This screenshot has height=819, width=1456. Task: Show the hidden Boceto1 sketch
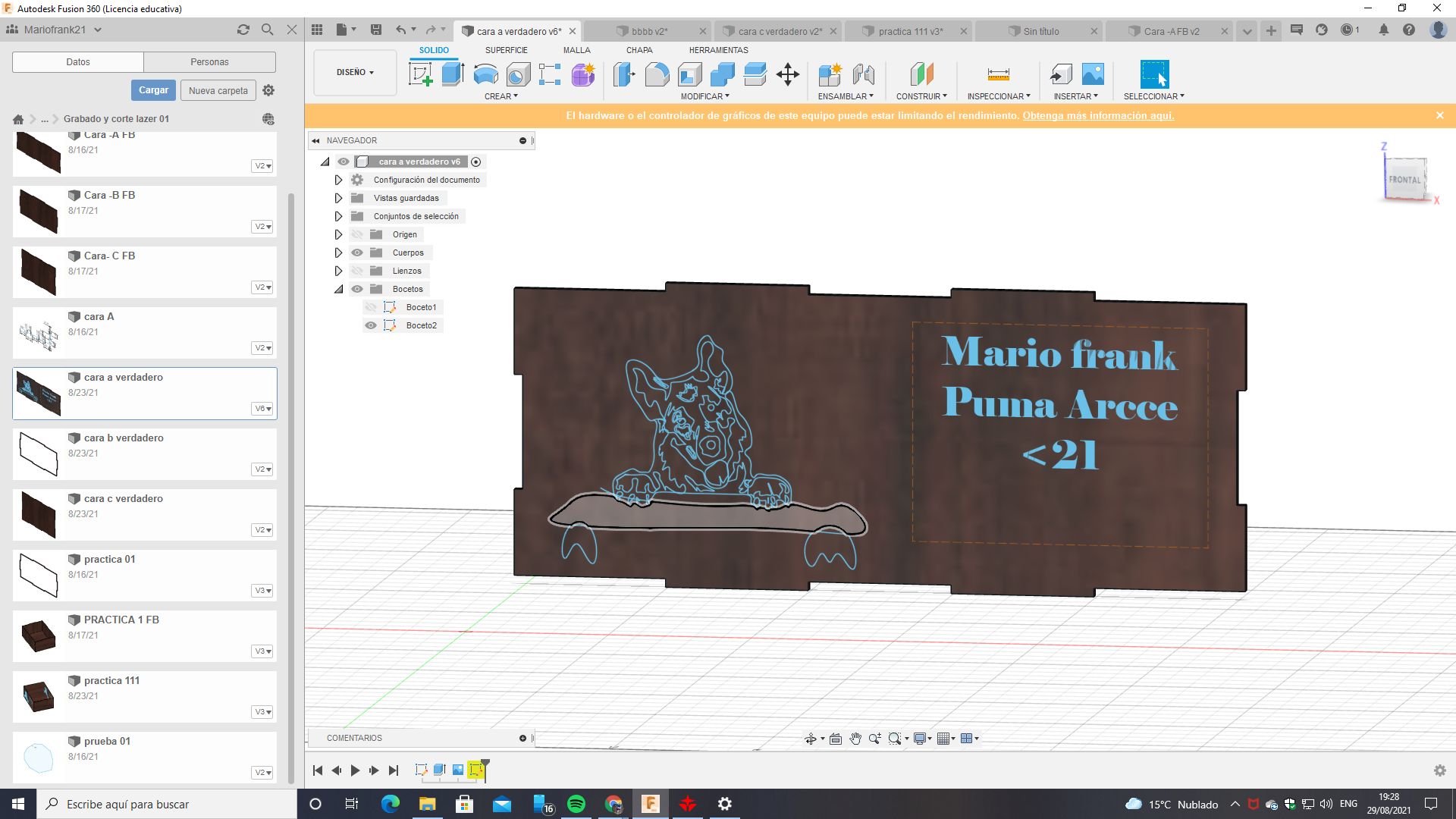pos(371,307)
